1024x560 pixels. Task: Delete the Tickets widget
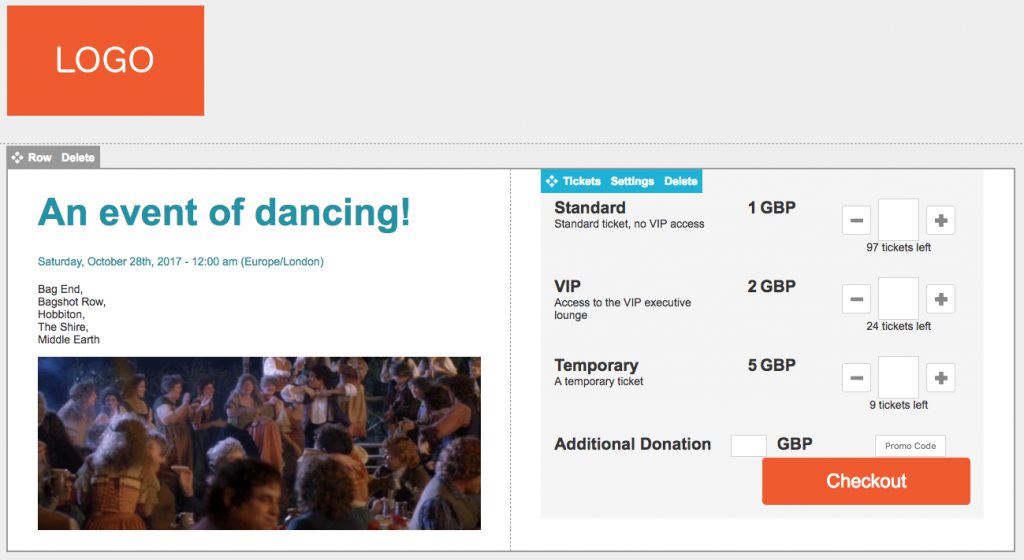tap(681, 181)
